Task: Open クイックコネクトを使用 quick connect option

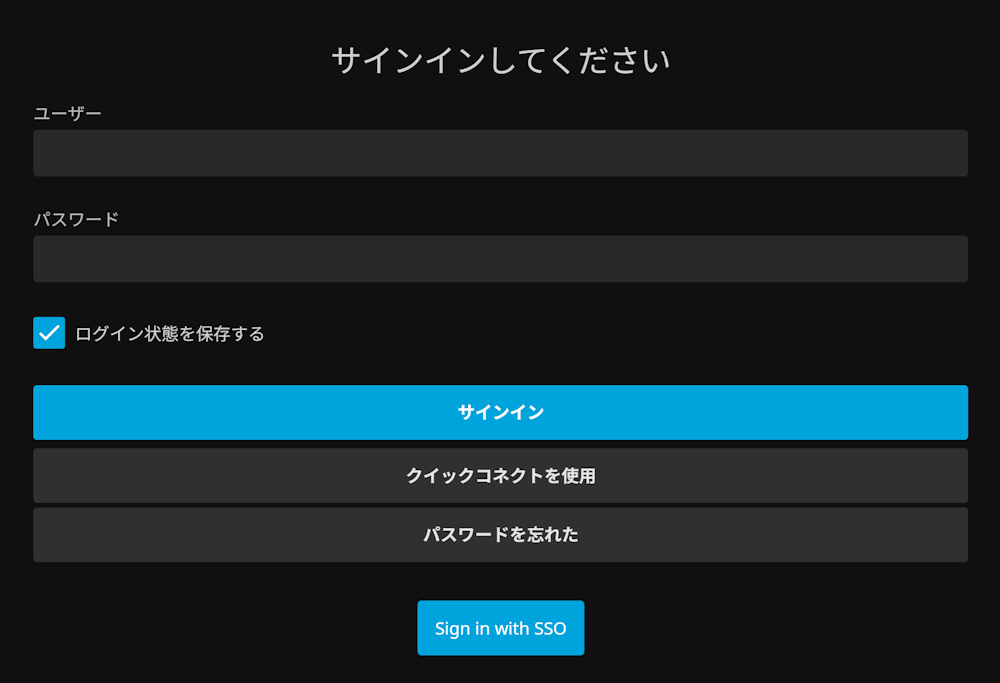Action: coord(500,476)
